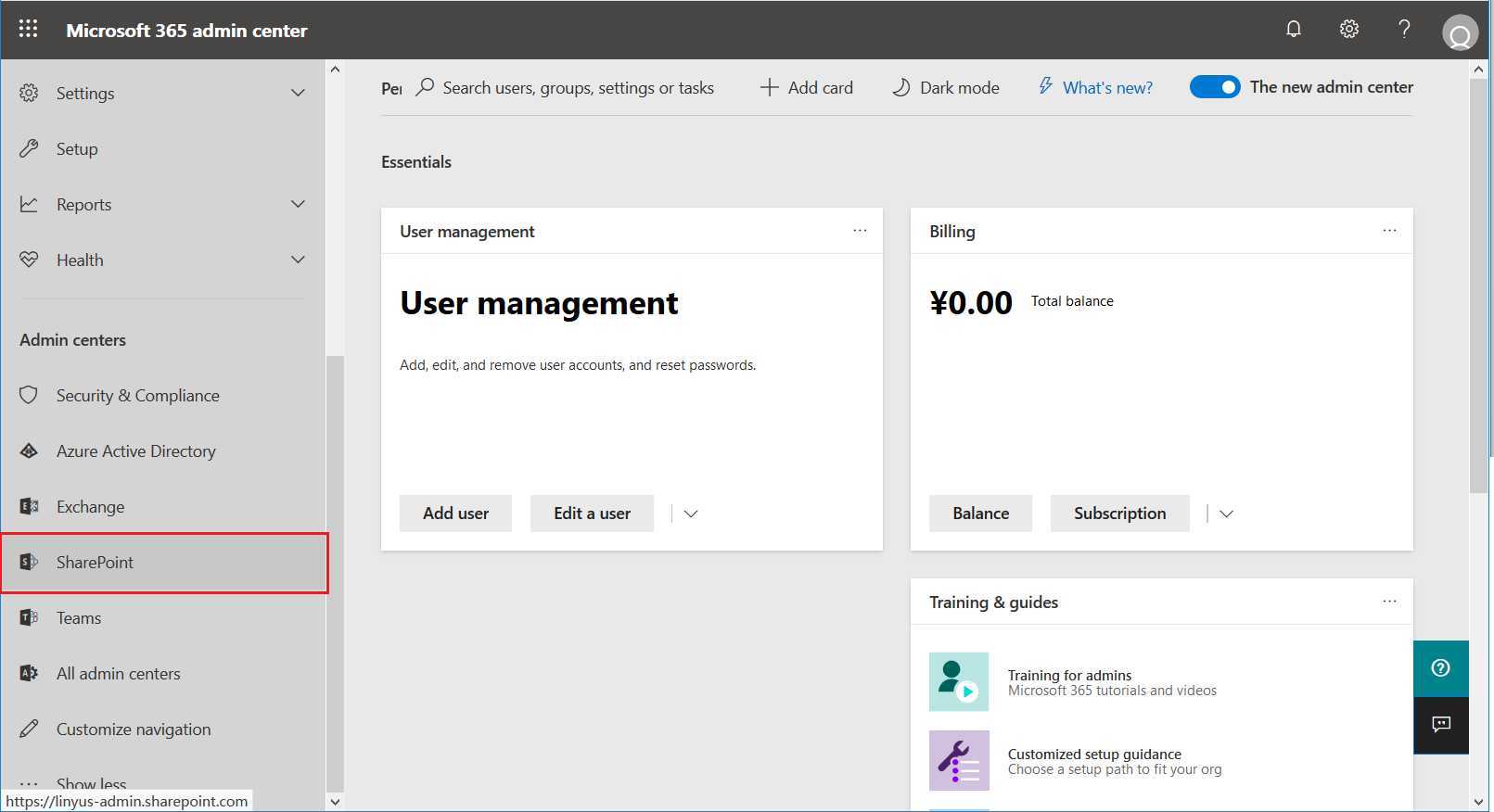
Task: Click the What's new lightning icon
Action: 1045,86
